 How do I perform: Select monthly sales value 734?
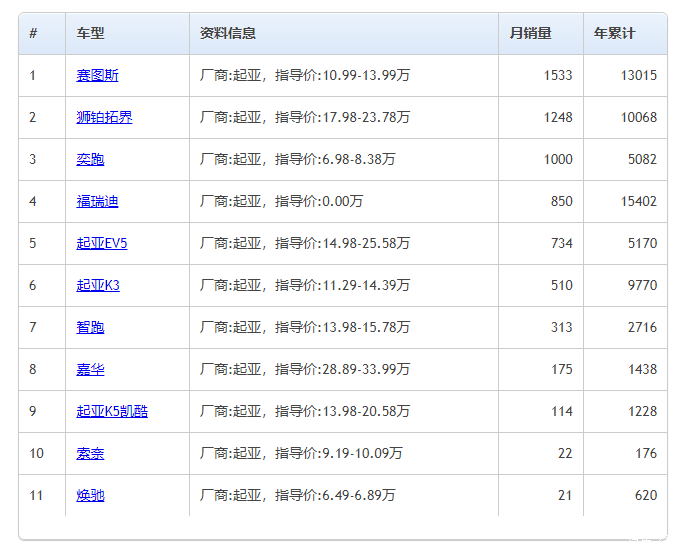click(562, 243)
